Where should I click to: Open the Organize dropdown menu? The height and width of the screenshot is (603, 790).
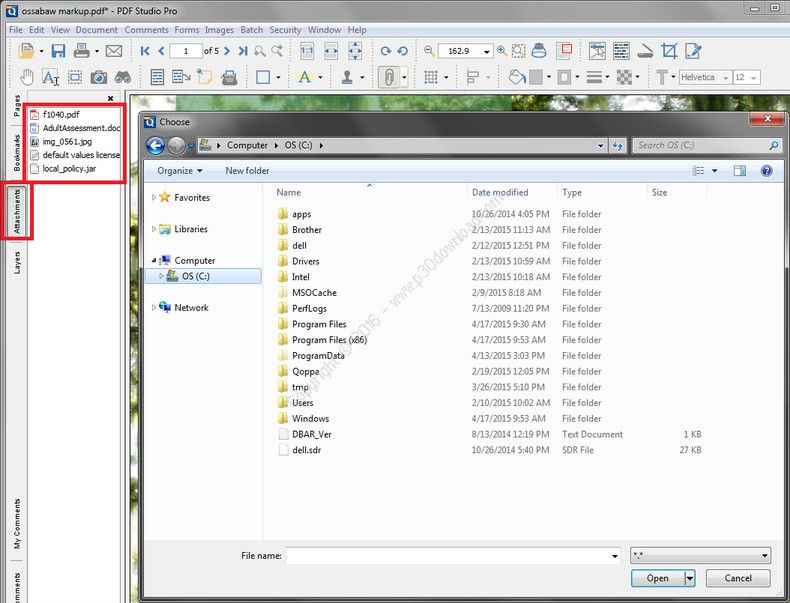[x=180, y=171]
